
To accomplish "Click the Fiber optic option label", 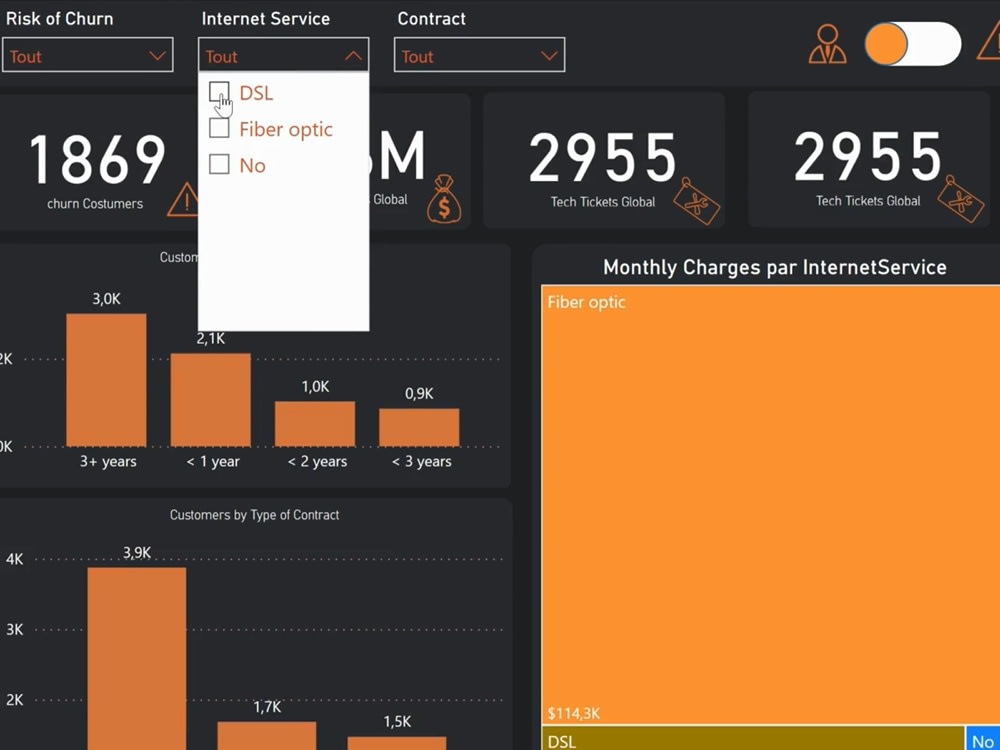I will tap(286, 129).
